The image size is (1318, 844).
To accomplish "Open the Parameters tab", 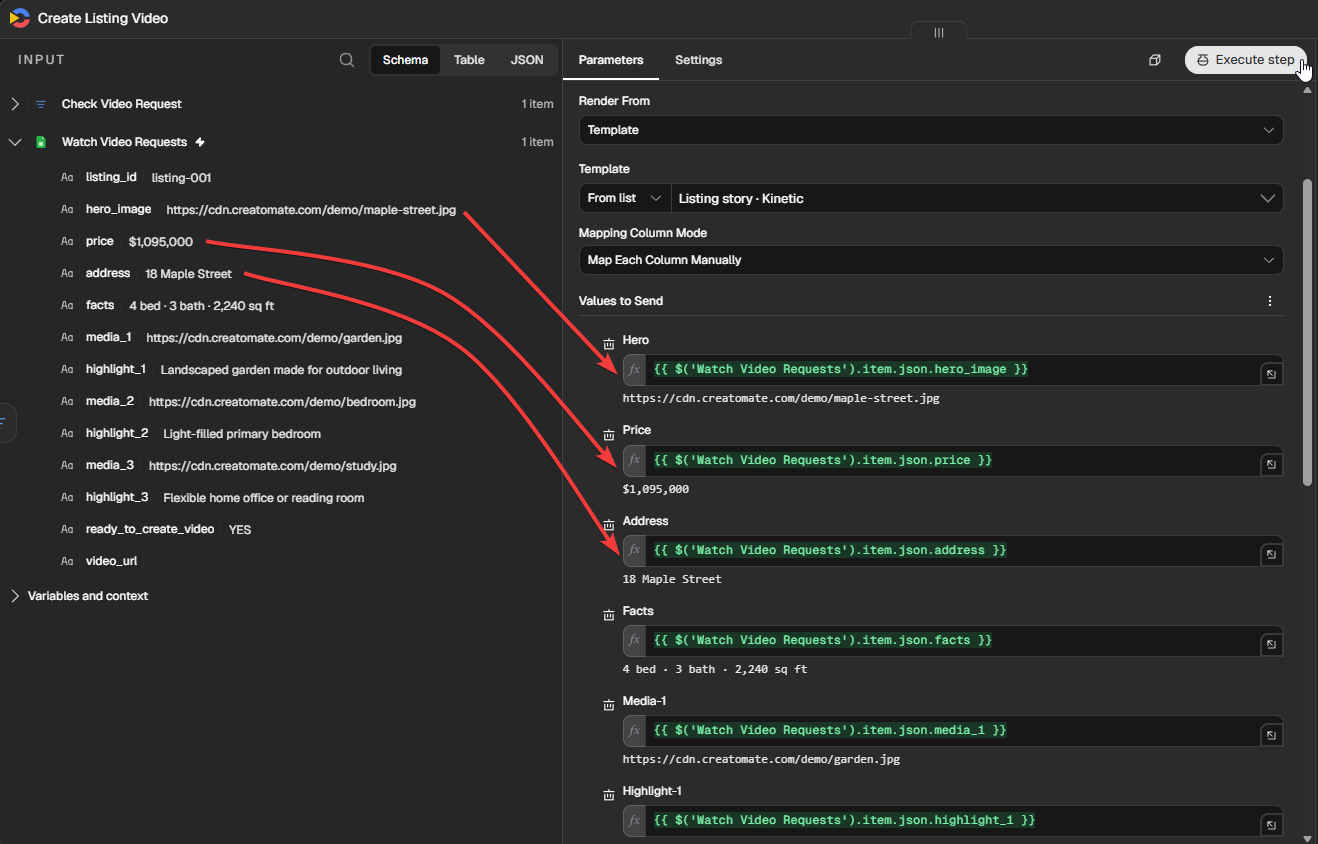I will [611, 60].
